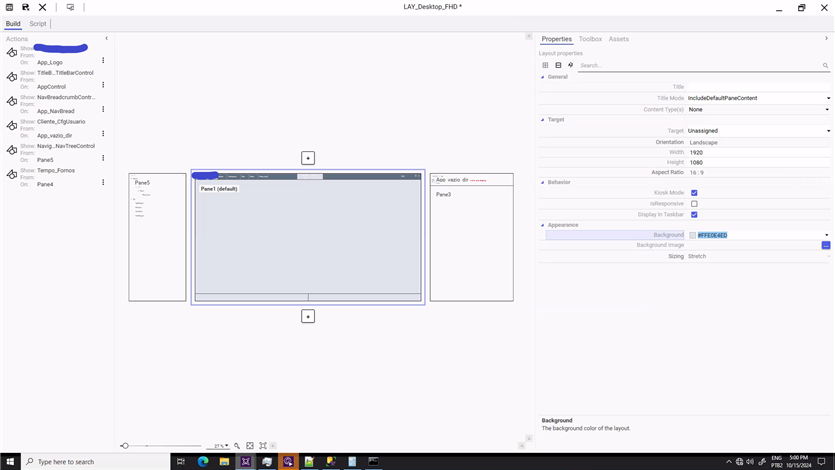Click the Width value 1920
The height and width of the screenshot is (470, 835).
point(697,152)
